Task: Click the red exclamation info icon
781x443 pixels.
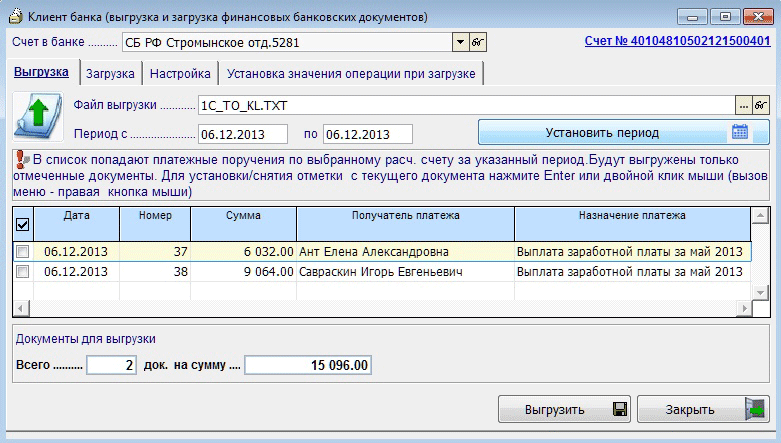Action: click(21, 160)
